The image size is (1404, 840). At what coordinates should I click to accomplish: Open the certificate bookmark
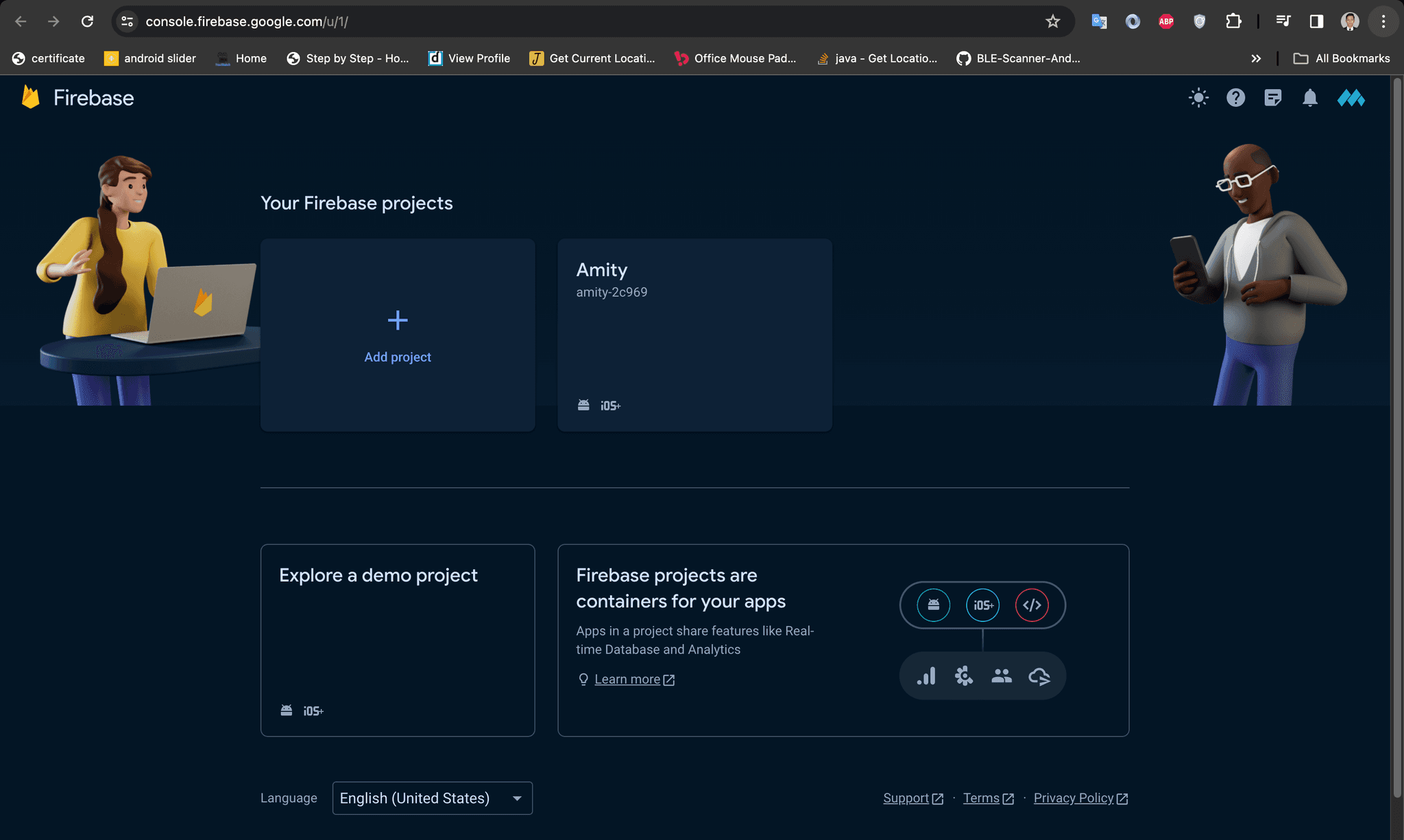tap(49, 58)
